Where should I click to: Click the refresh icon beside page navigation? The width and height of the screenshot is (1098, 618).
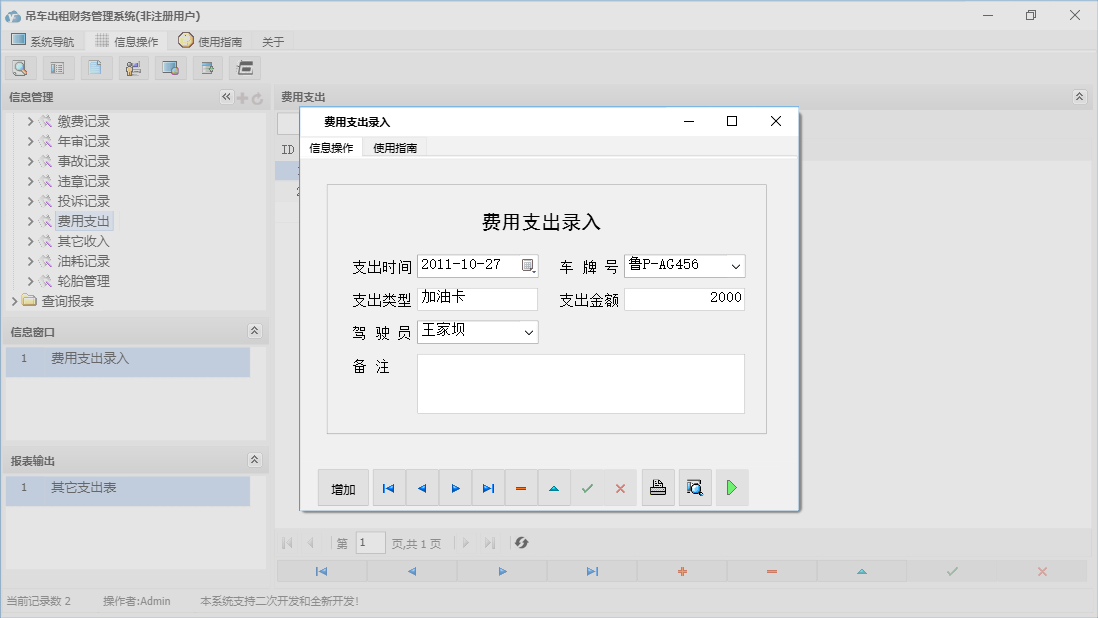[x=520, y=542]
